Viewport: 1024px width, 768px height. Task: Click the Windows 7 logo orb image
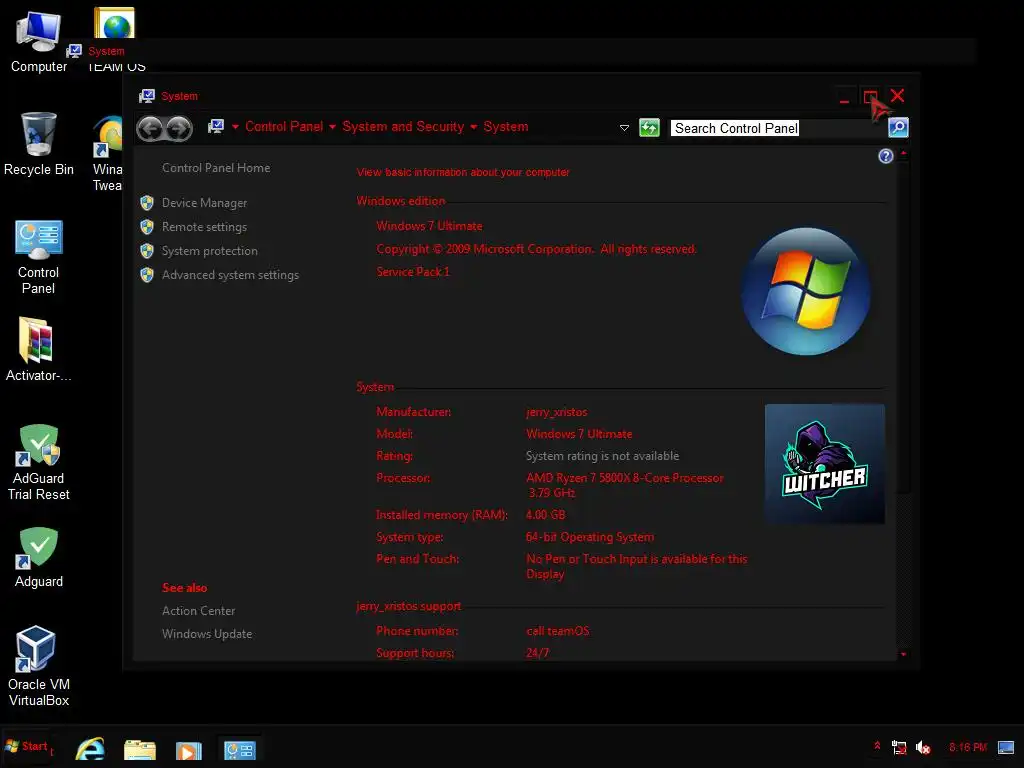coord(806,291)
